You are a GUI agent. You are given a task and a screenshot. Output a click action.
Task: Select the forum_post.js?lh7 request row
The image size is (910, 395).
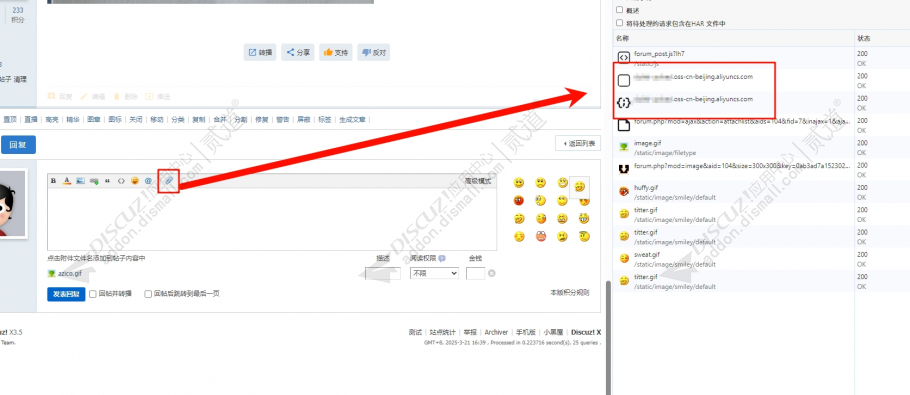pos(761,58)
